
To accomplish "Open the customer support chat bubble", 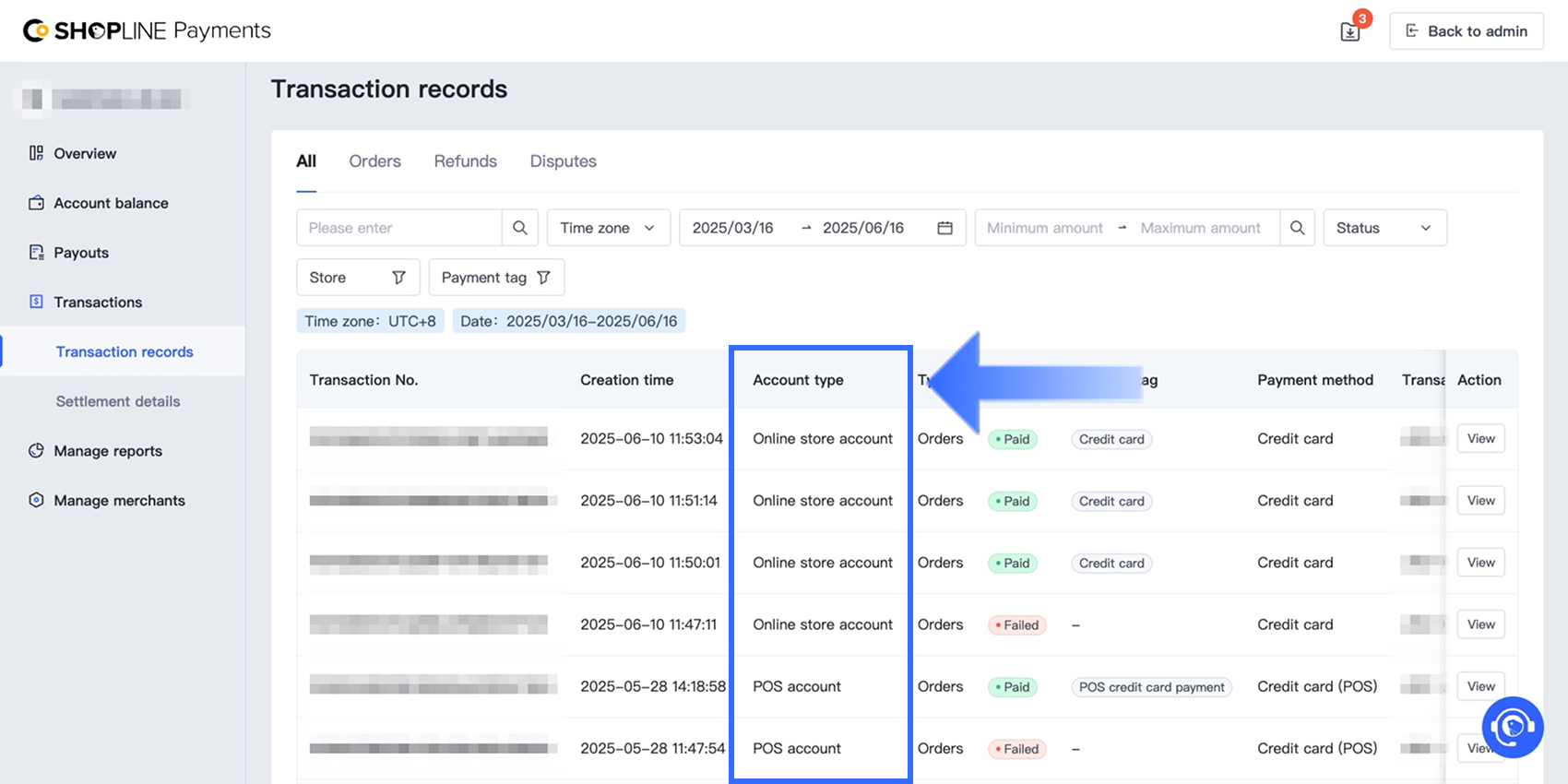I will pyautogui.click(x=1512, y=727).
